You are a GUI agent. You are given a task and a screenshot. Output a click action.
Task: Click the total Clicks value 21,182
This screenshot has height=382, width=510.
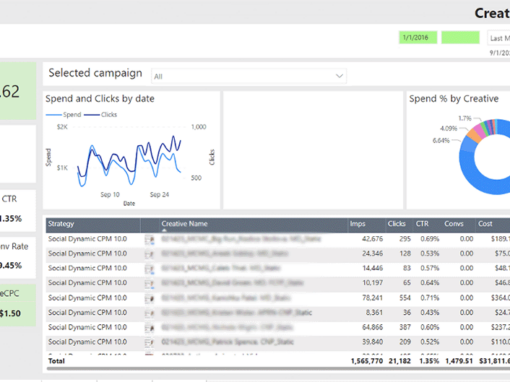pos(400,361)
